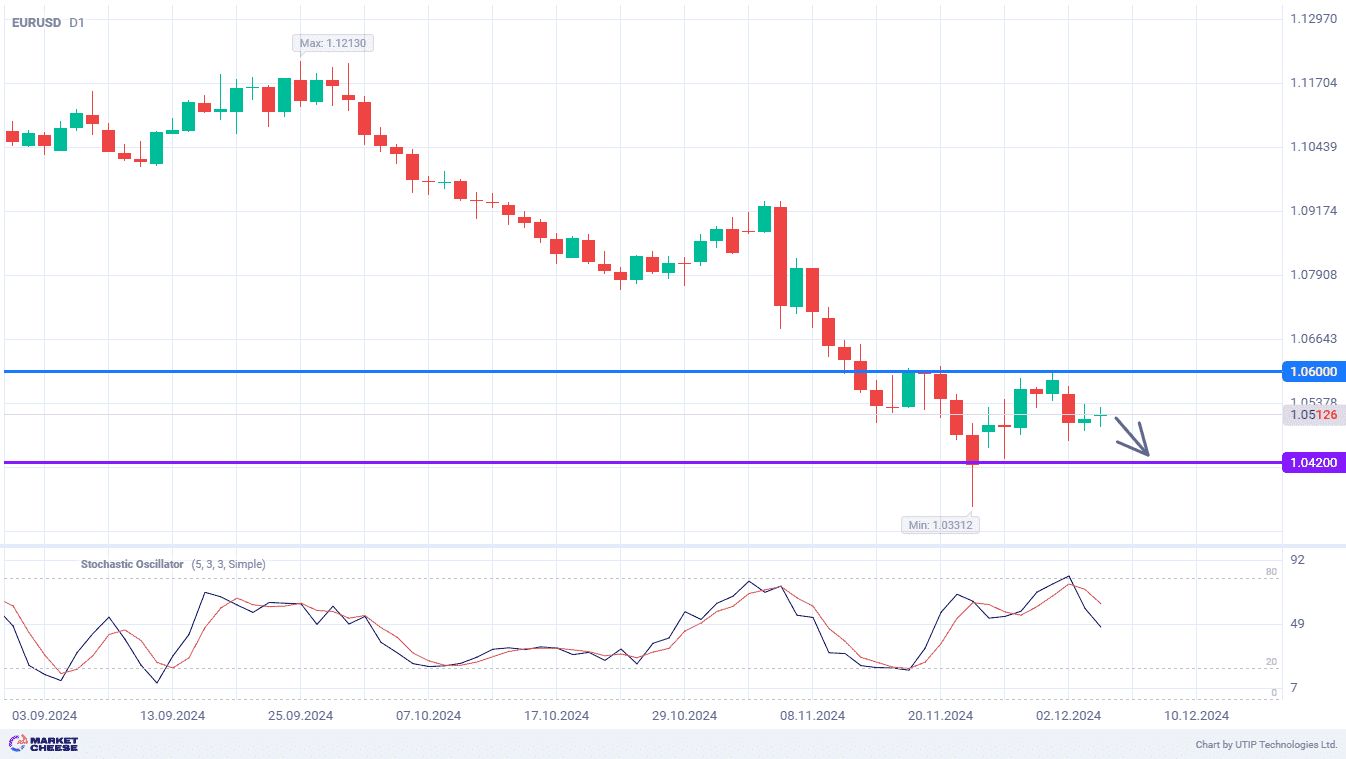The height and width of the screenshot is (759, 1346).
Task: Click the 08.11.2024 date on time axis
Action: (x=812, y=716)
